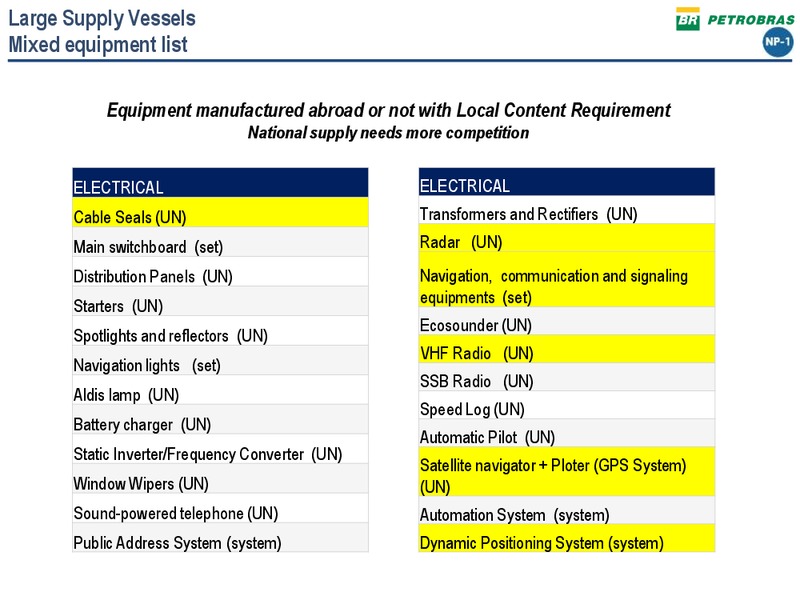Select the 'Speed Log (UN)' row
800x600 pixels.
pos(567,405)
